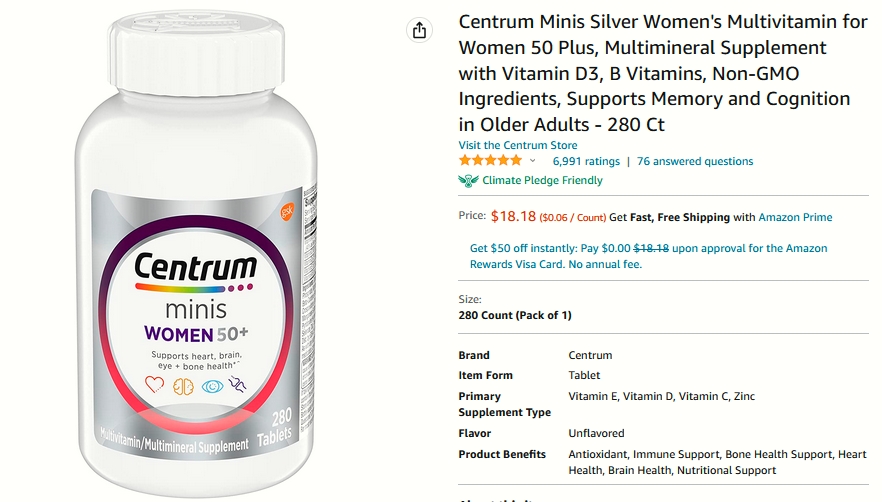Screen dimensions: 882x502
Task: Click the share icon beside product title
Action: click(x=419, y=30)
